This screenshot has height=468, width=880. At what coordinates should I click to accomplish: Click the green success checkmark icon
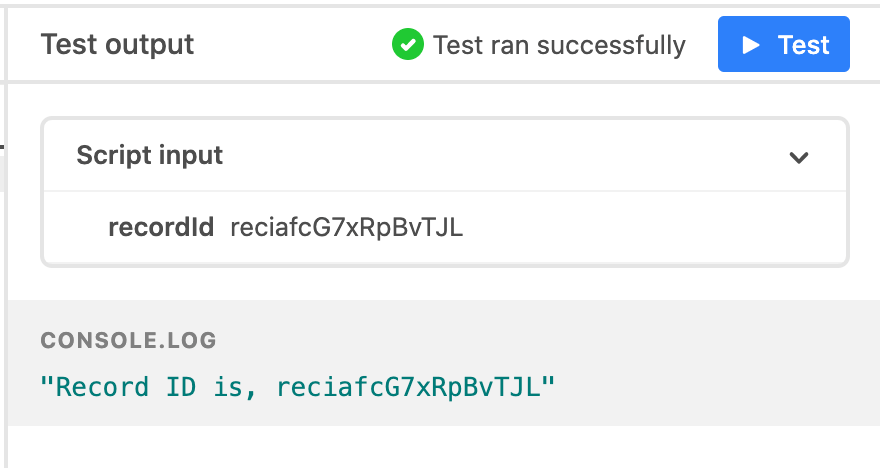[x=407, y=44]
